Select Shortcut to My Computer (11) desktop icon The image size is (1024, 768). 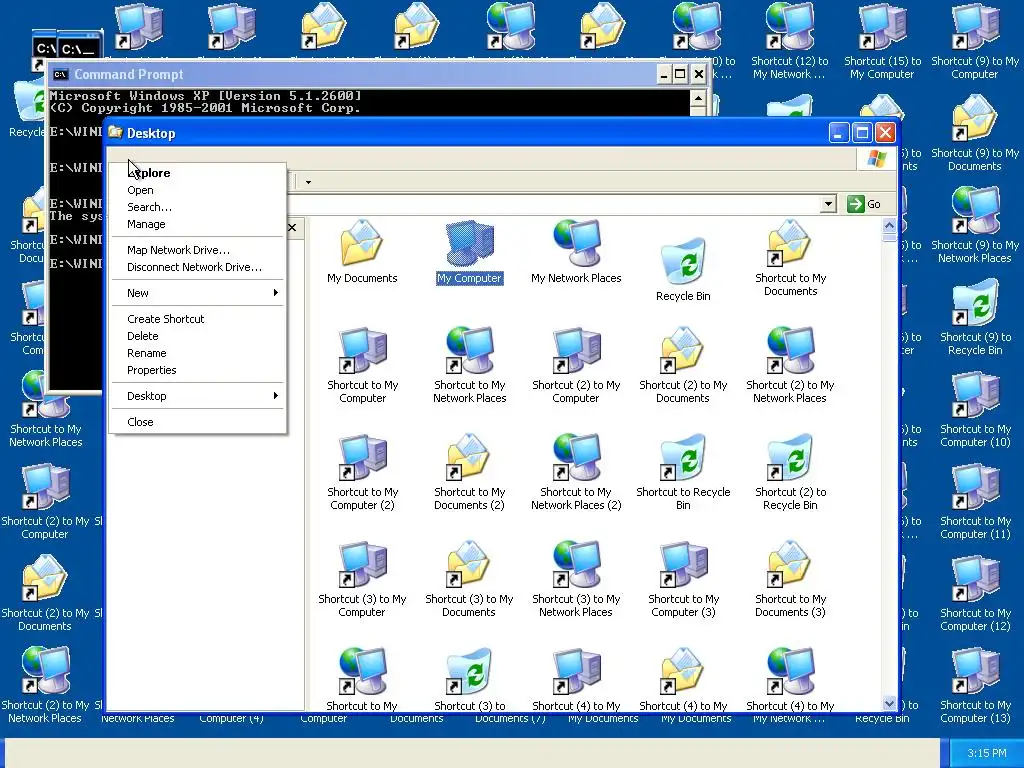click(975, 502)
